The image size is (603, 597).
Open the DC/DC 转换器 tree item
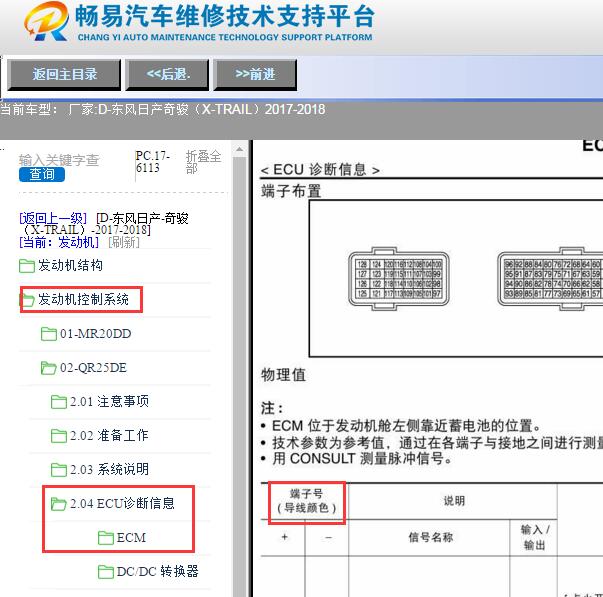[158, 571]
